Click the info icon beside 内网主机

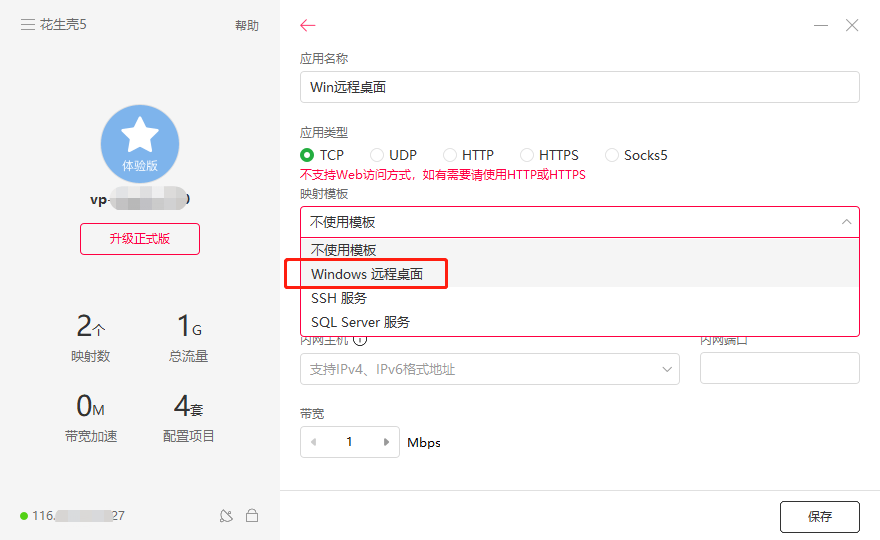pyautogui.click(x=359, y=340)
